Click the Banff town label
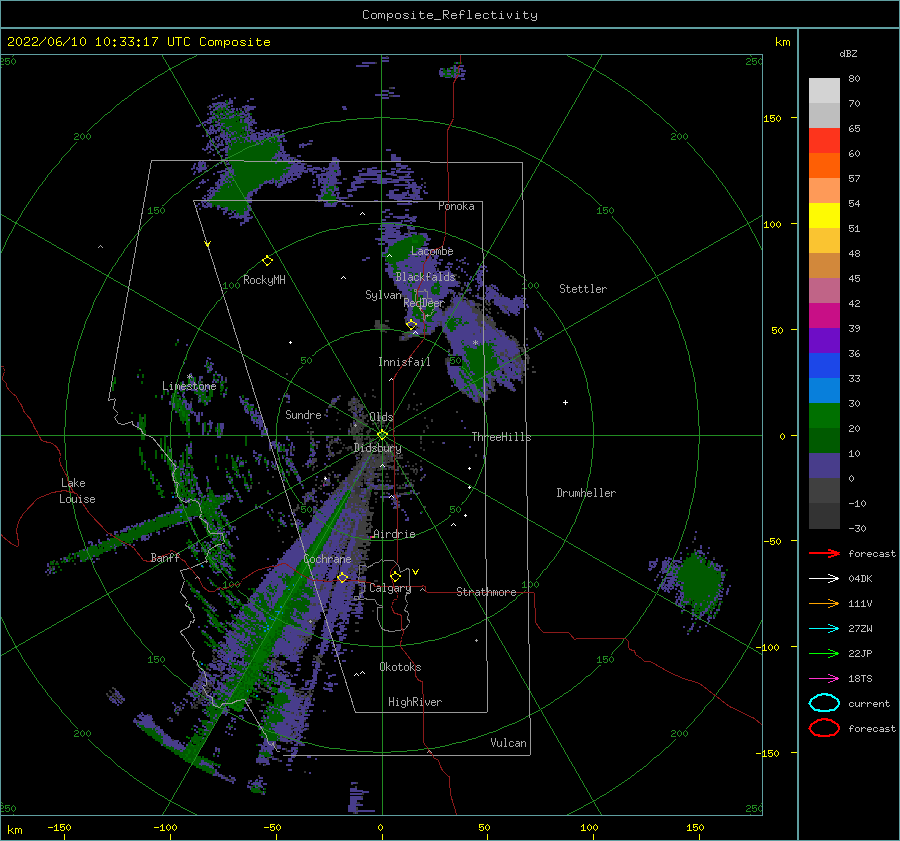 point(165,557)
